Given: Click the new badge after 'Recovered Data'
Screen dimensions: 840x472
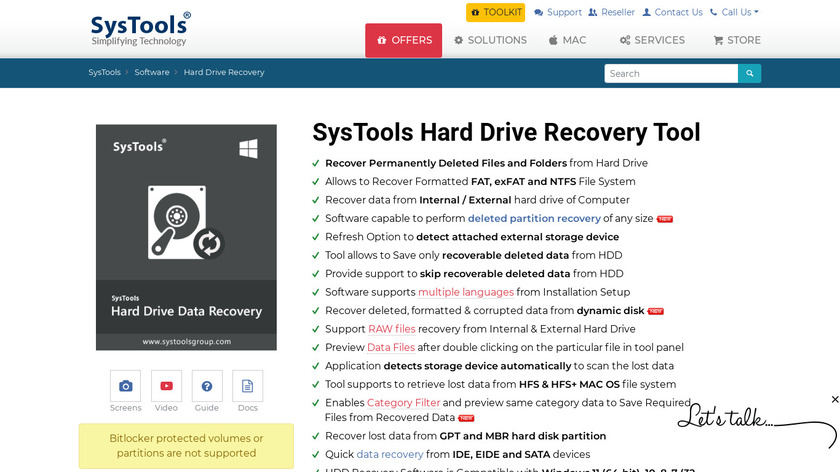Looking at the screenshot, I should pyautogui.click(x=466, y=418).
